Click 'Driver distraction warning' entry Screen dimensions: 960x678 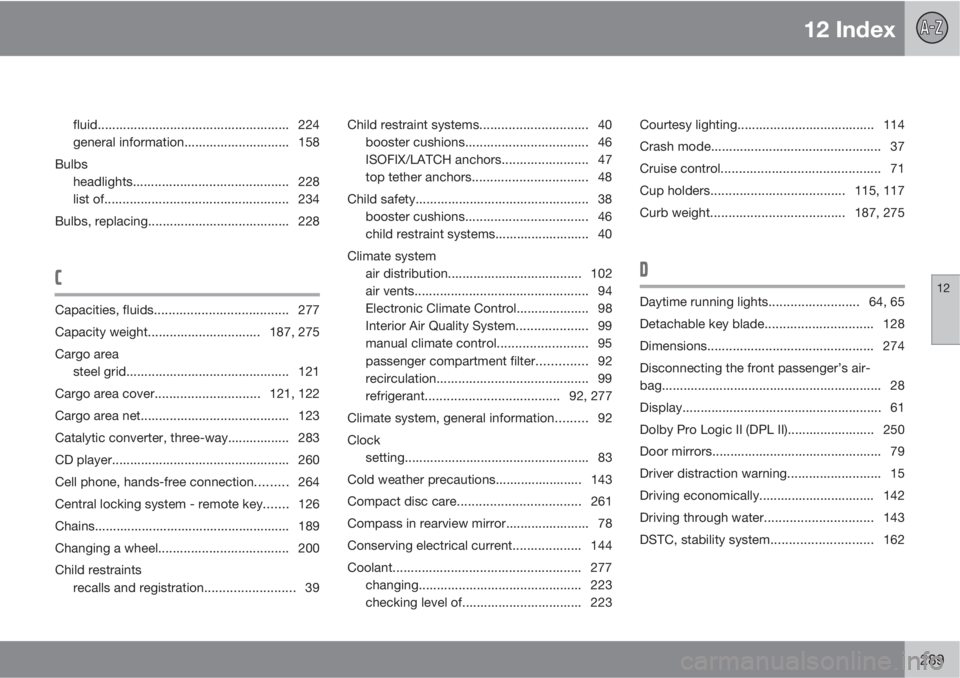pyautogui.click(x=772, y=473)
